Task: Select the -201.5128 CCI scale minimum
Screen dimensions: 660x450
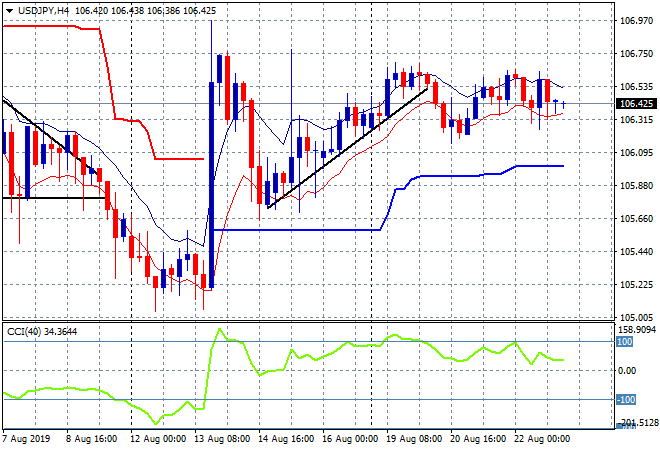Action: (637, 423)
